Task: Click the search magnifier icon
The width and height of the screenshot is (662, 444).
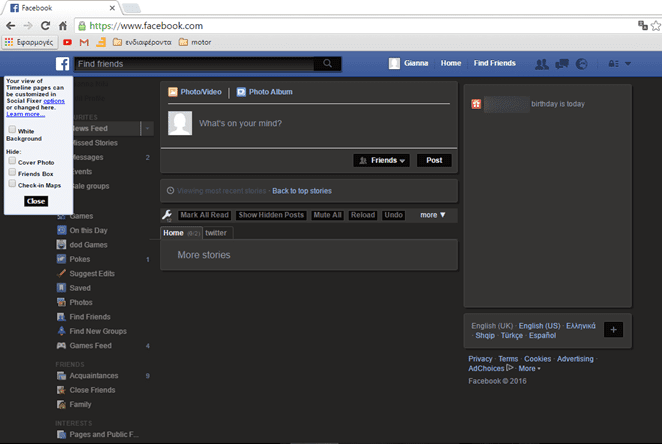Action: pyautogui.click(x=327, y=63)
